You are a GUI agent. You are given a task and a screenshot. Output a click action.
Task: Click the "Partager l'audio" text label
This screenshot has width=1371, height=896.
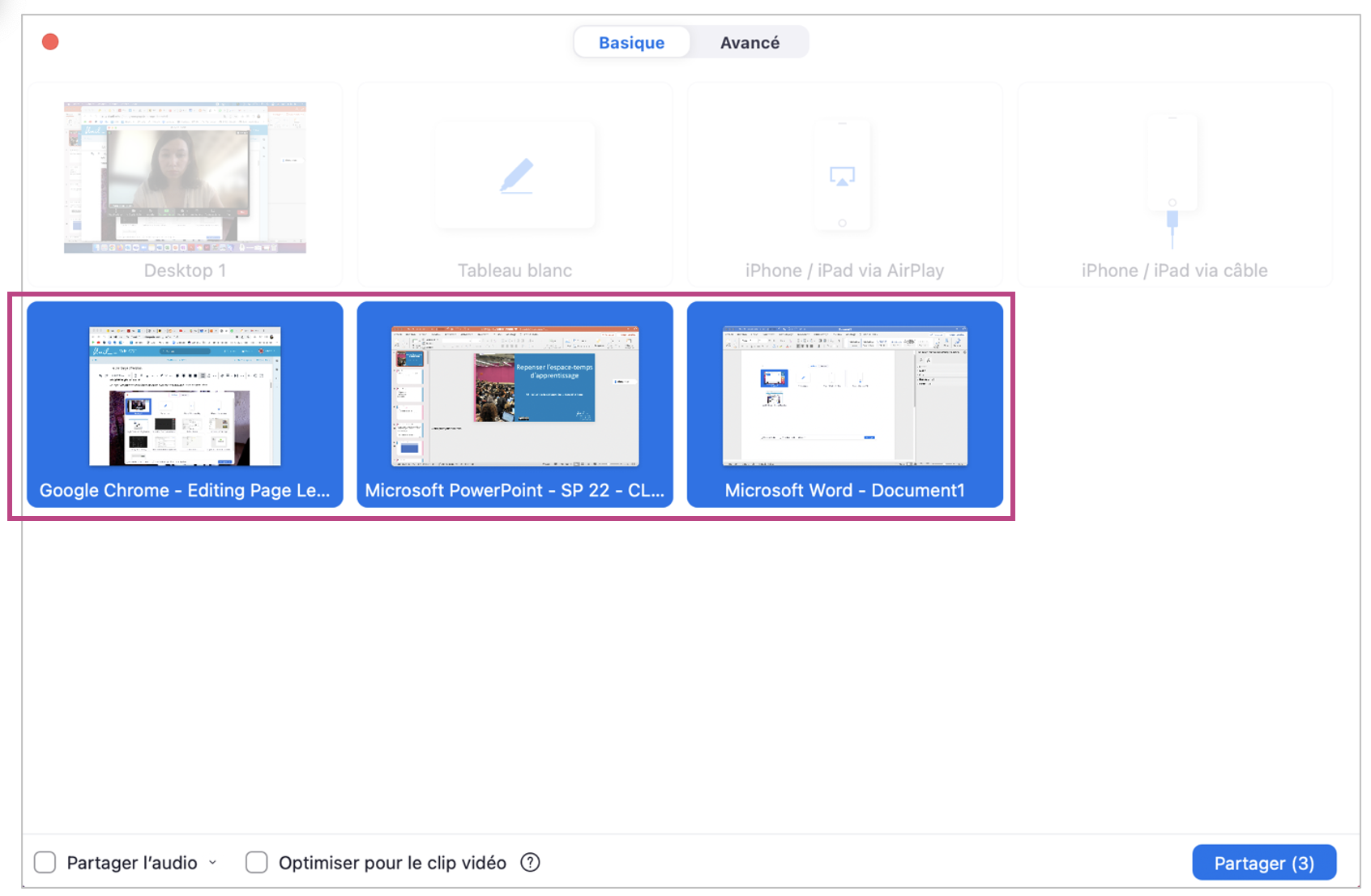coord(132,863)
